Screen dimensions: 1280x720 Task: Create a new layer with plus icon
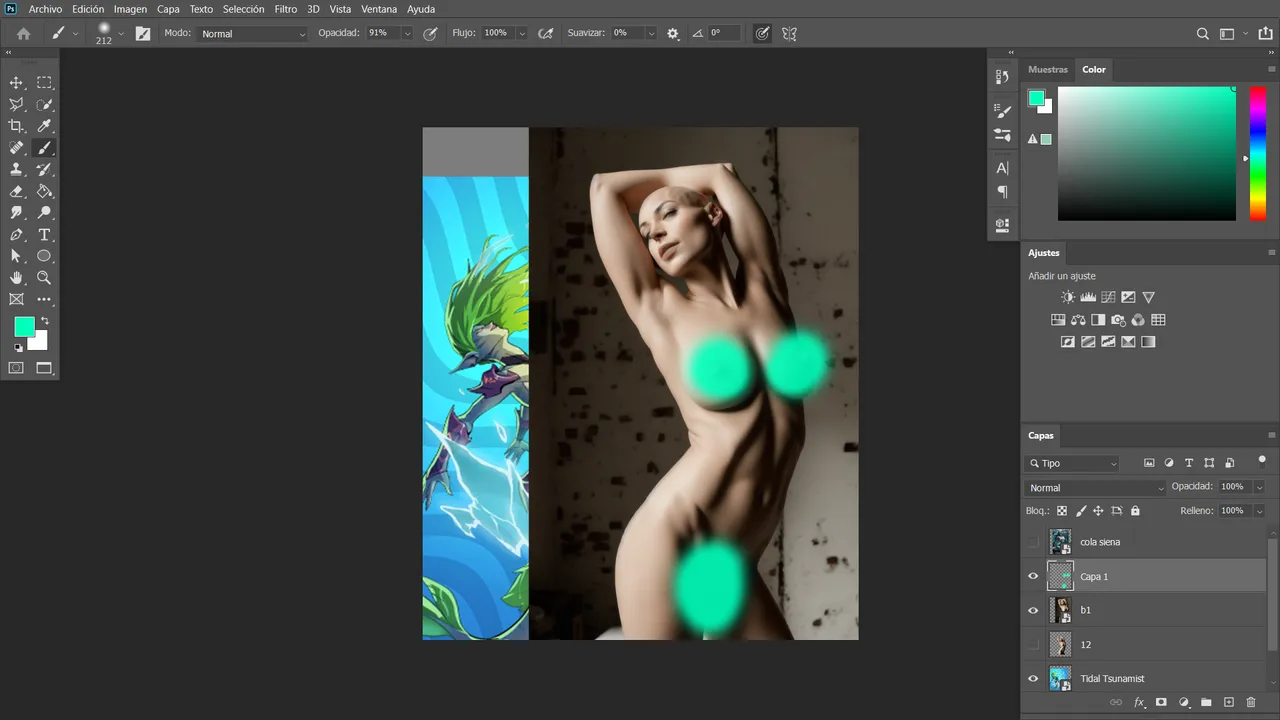click(1229, 703)
